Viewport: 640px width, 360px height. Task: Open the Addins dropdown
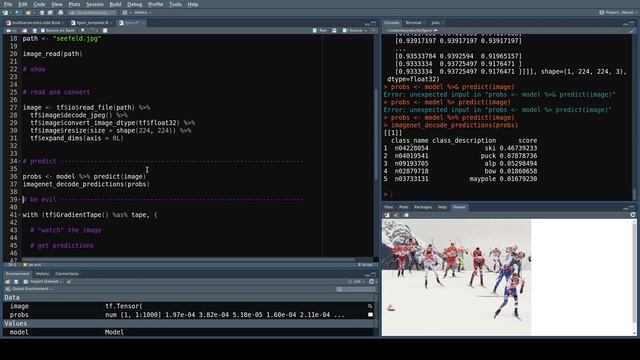(x=143, y=13)
